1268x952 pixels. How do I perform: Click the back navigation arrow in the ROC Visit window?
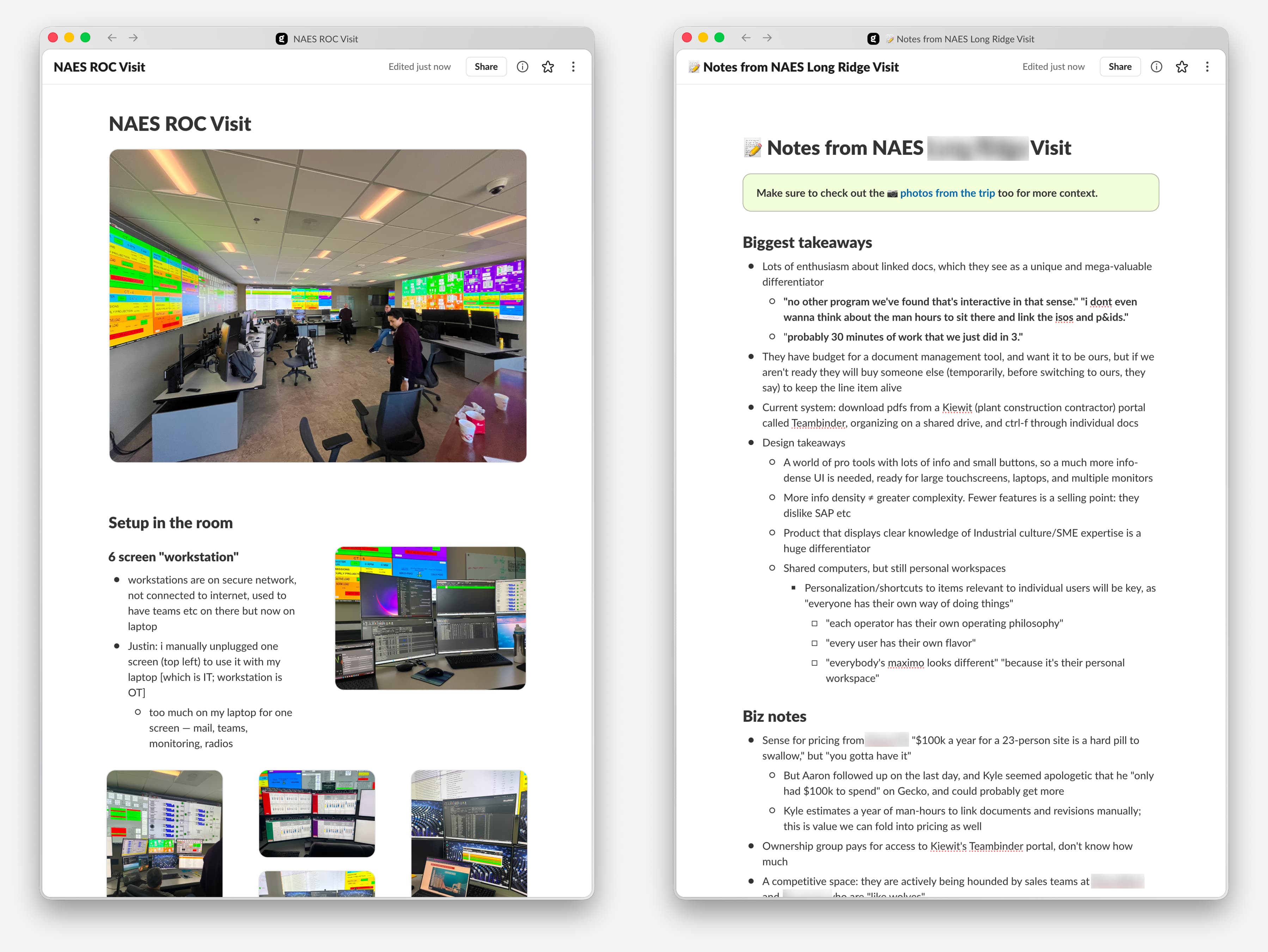[x=112, y=38]
